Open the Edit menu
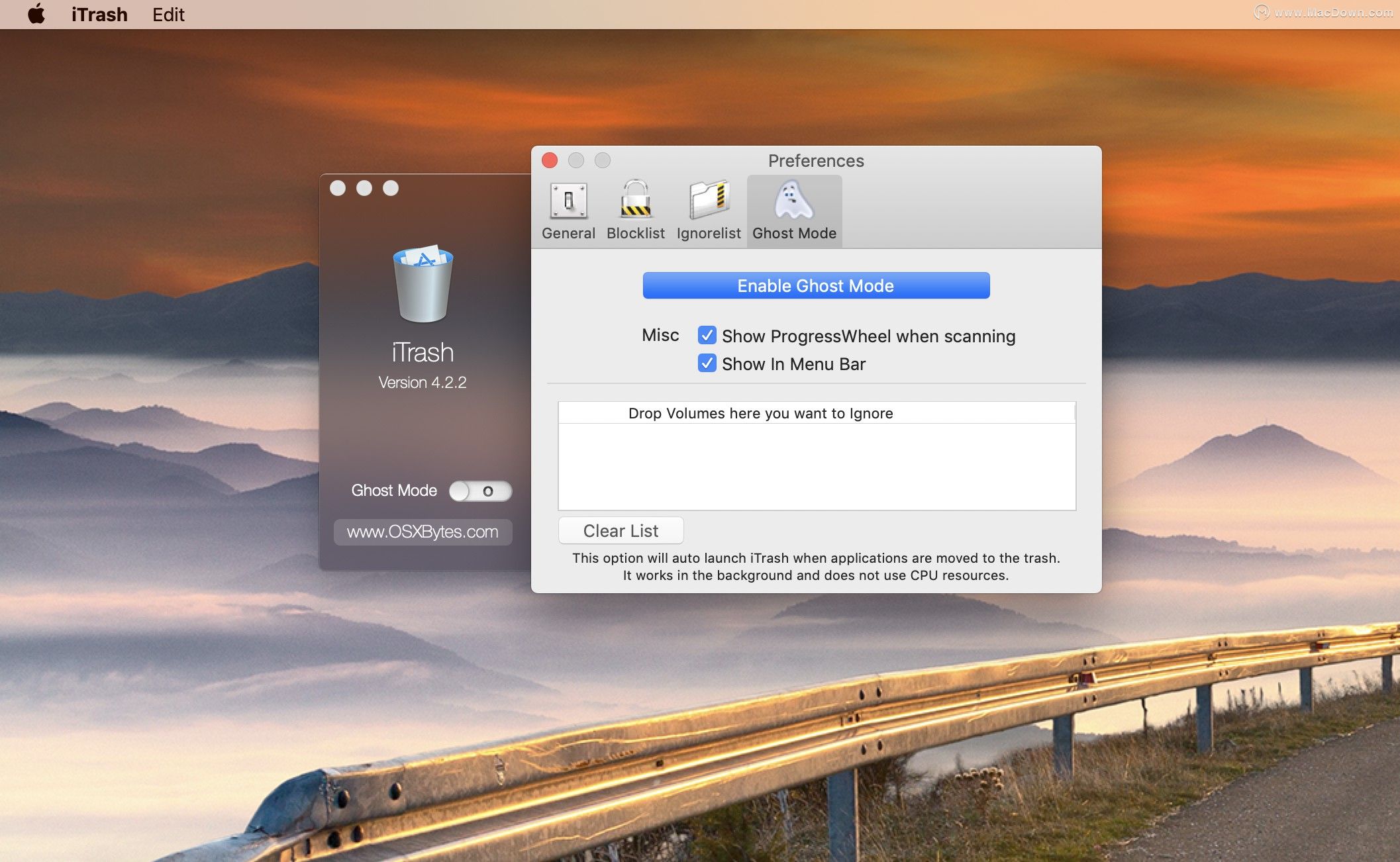This screenshot has width=1400, height=862. point(168,14)
